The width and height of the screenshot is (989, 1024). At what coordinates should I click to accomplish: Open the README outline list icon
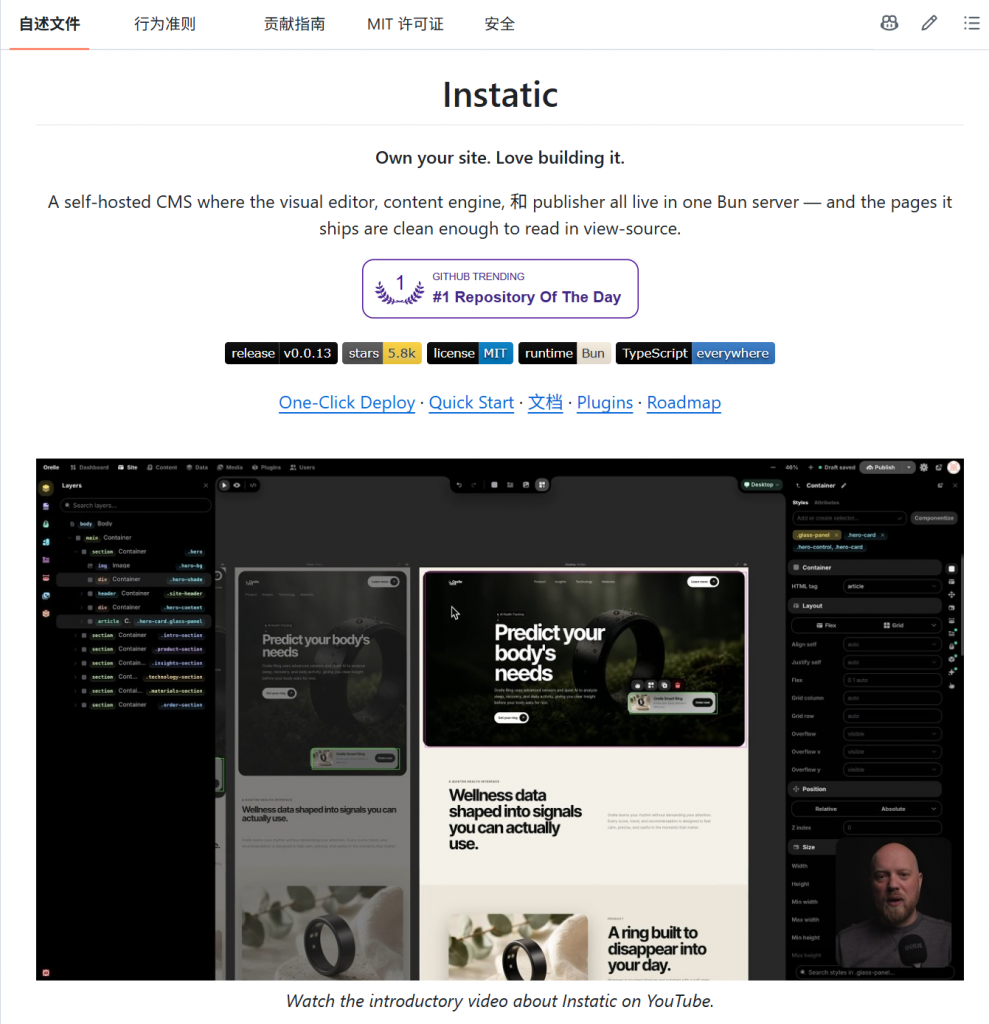pyautogui.click(x=971, y=24)
